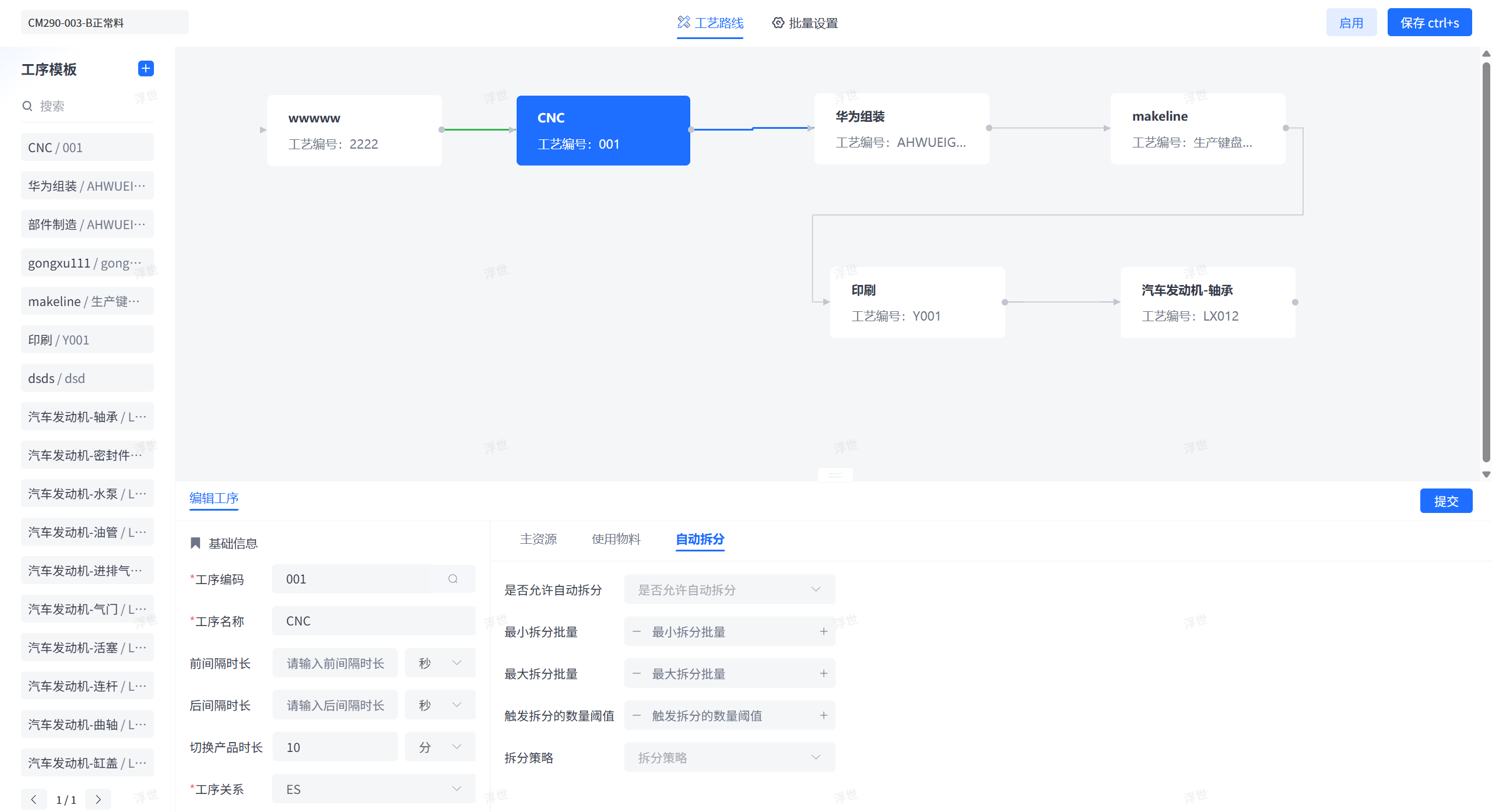Switch to the 使用物料 tab
The image size is (1492, 812).
pyautogui.click(x=616, y=539)
